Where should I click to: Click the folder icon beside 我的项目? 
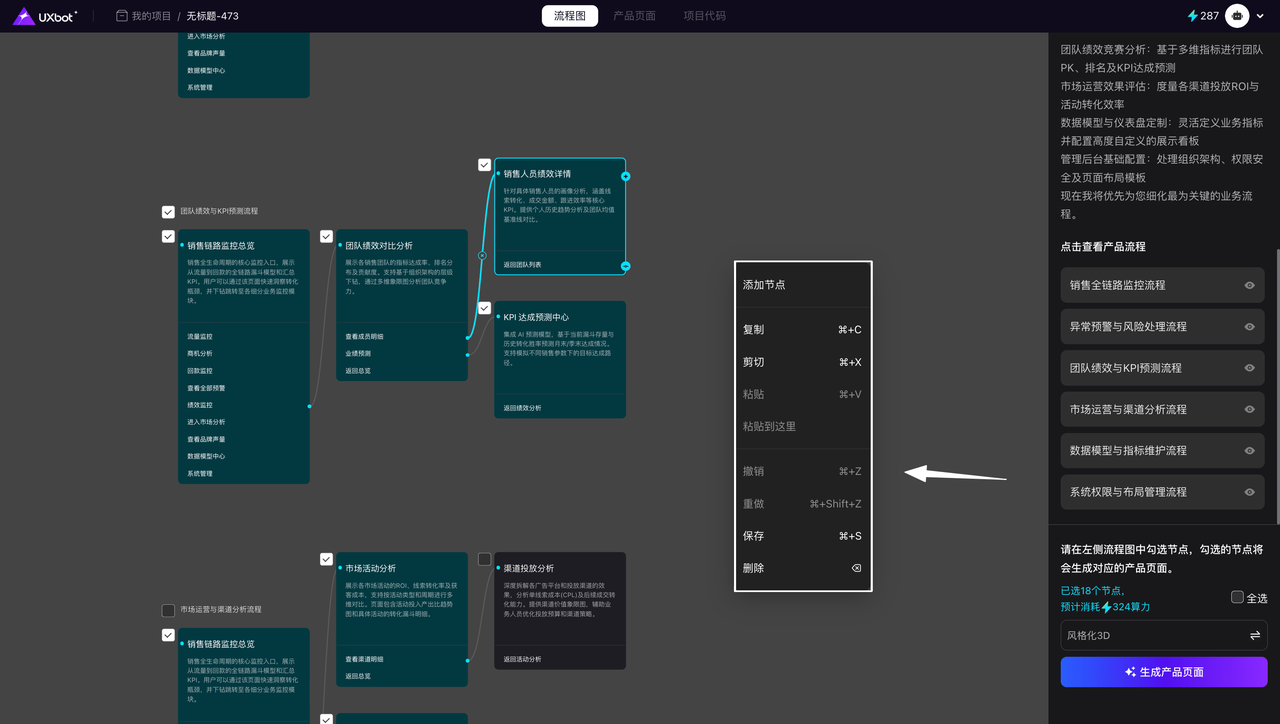122,16
